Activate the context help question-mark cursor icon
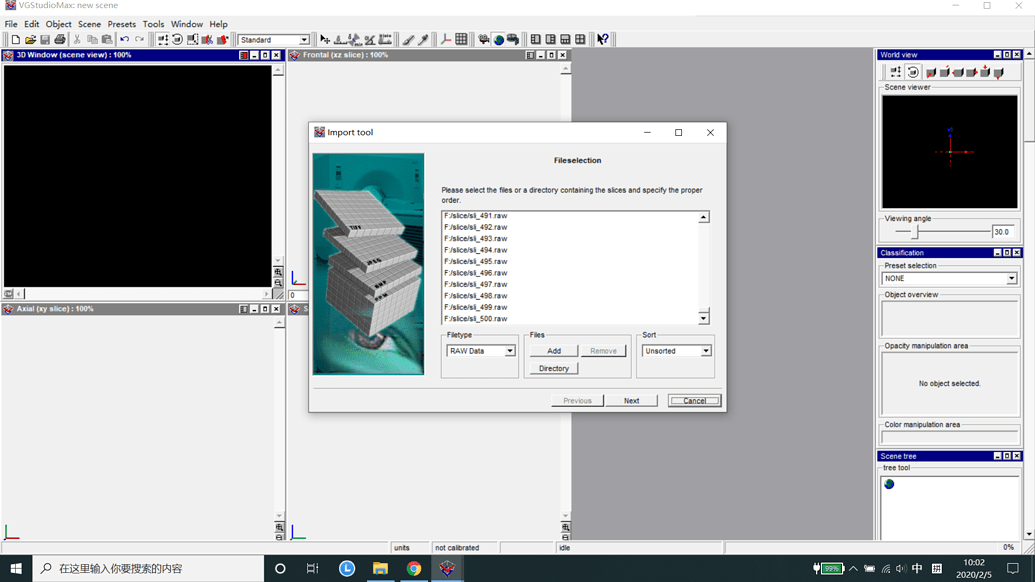Image resolution: width=1035 pixels, height=582 pixels. pos(602,40)
